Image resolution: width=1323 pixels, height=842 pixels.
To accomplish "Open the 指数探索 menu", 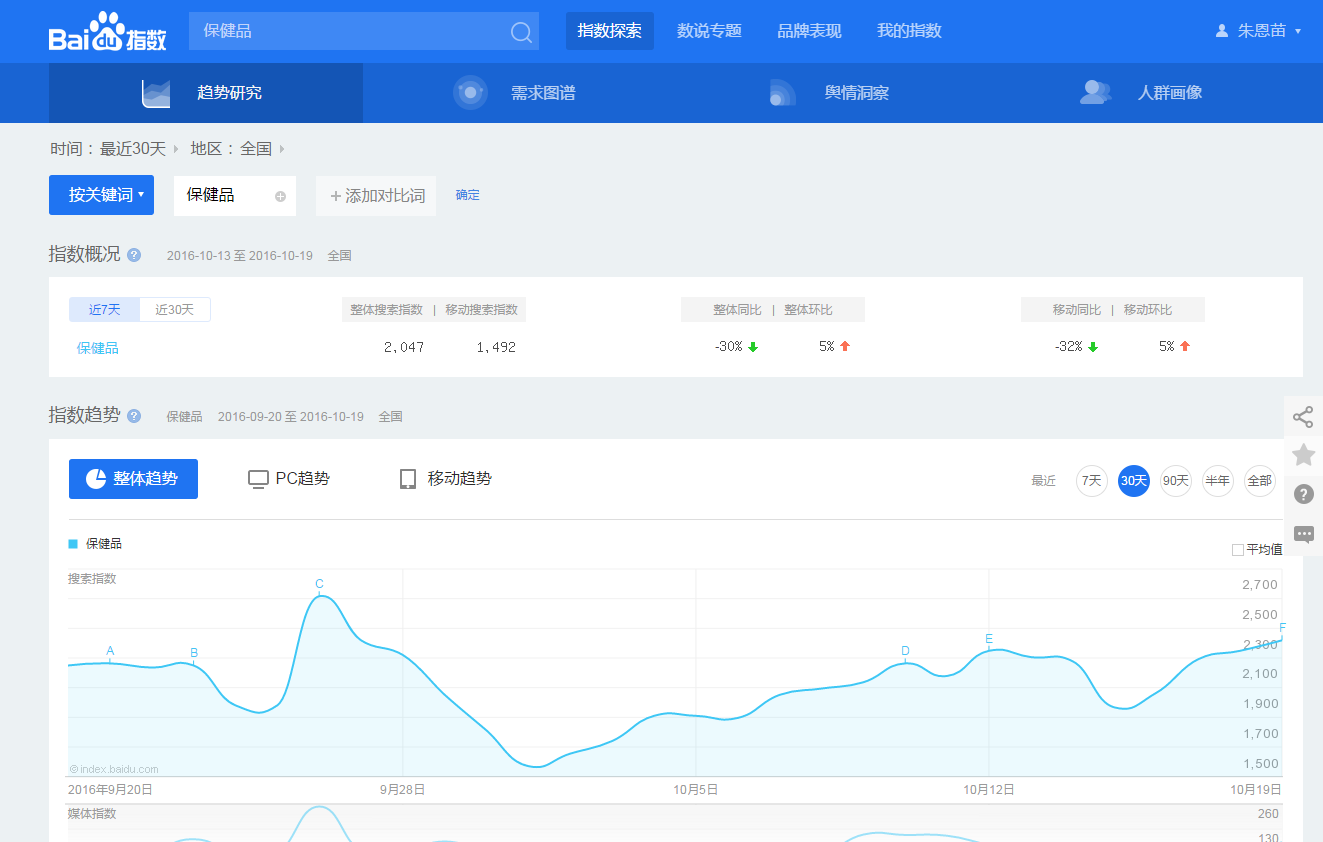I will [610, 31].
